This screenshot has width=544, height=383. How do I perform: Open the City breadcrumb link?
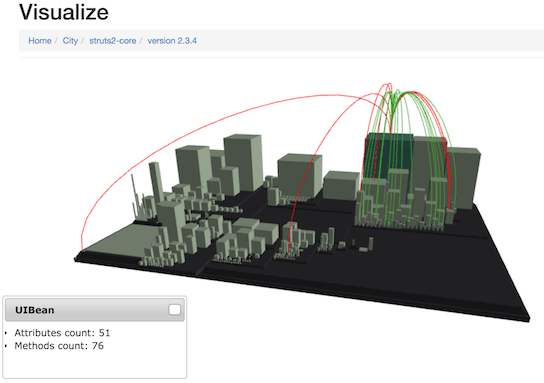tap(70, 41)
